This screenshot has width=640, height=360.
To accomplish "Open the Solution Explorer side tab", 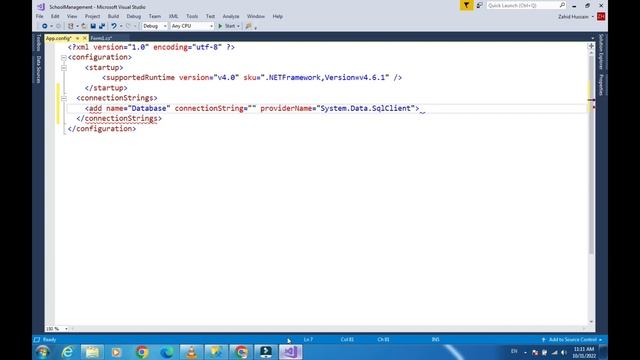I will (601, 52).
